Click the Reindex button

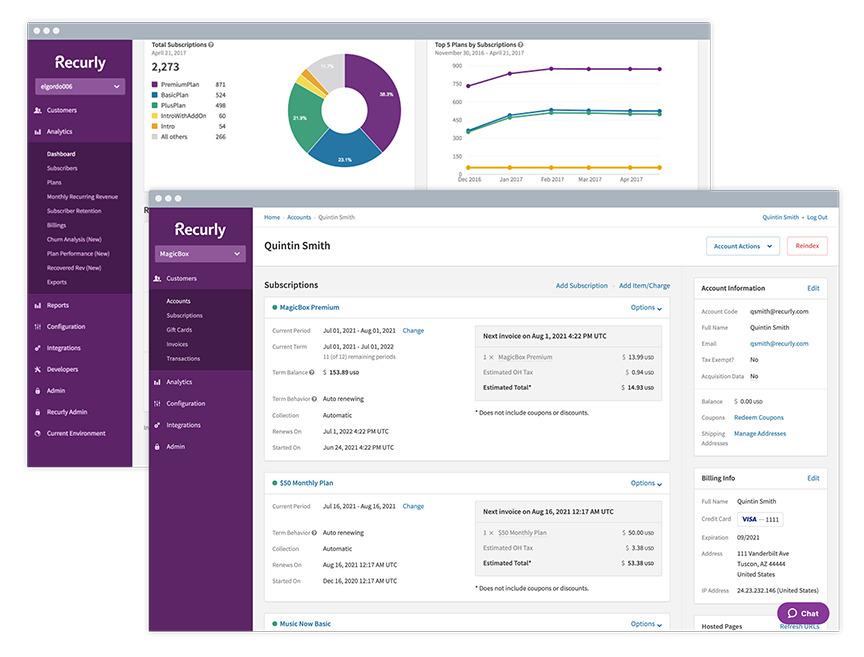tap(807, 246)
